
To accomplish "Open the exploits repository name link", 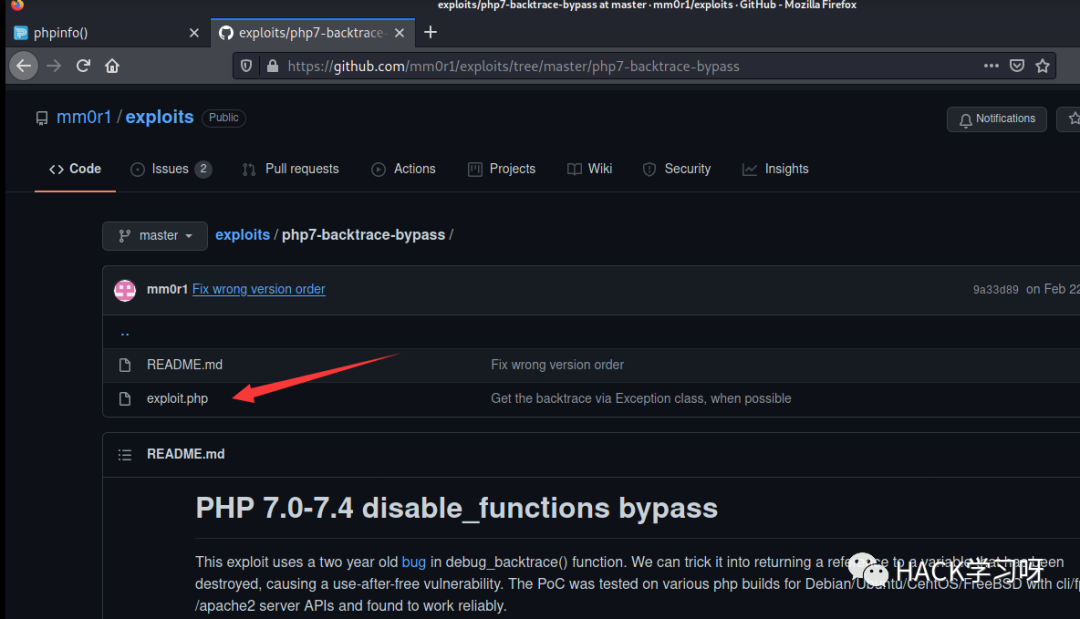I will tap(159, 117).
